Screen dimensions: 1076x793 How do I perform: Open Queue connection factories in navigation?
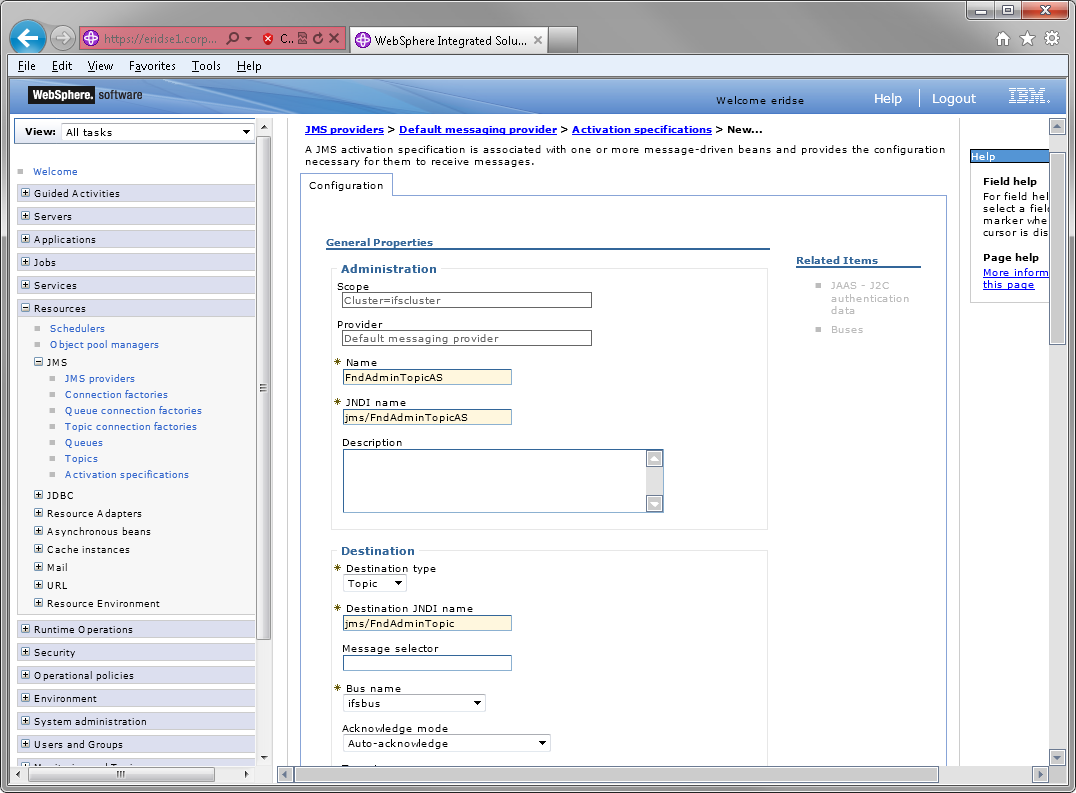pyautogui.click(x=133, y=410)
